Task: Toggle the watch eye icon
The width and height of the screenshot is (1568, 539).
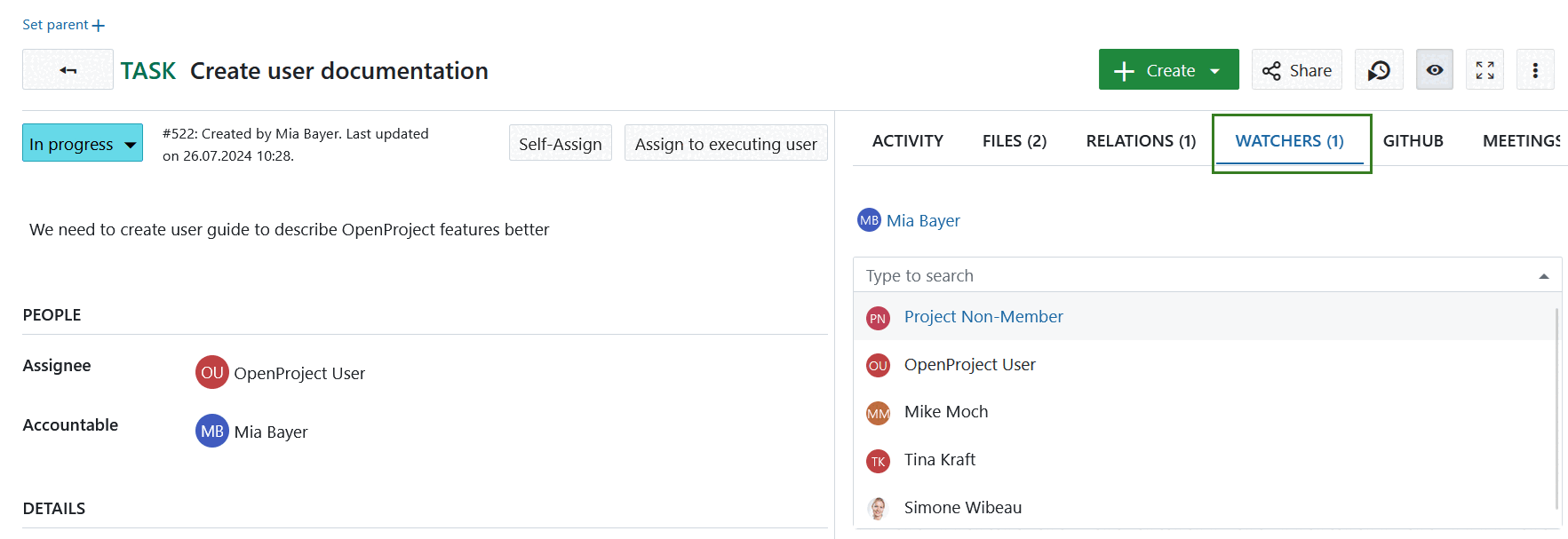Action: (x=1434, y=70)
